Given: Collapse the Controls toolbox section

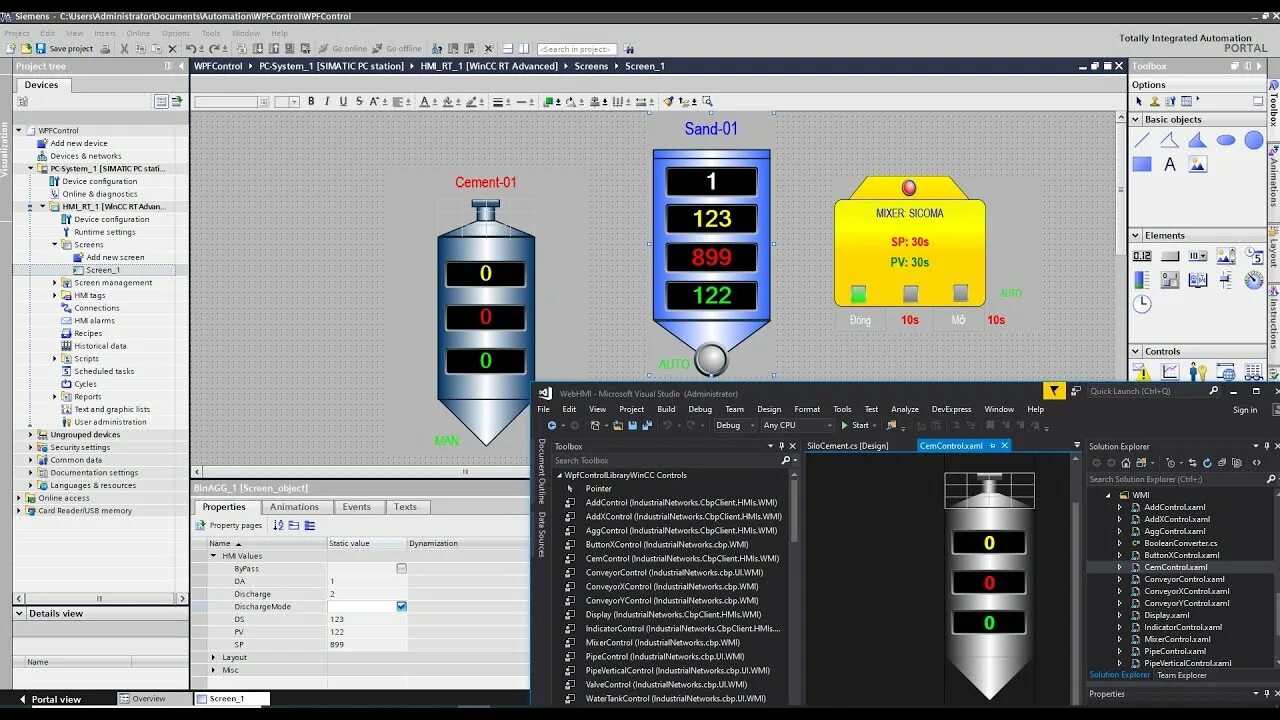Looking at the screenshot, I should (1136, 351).
